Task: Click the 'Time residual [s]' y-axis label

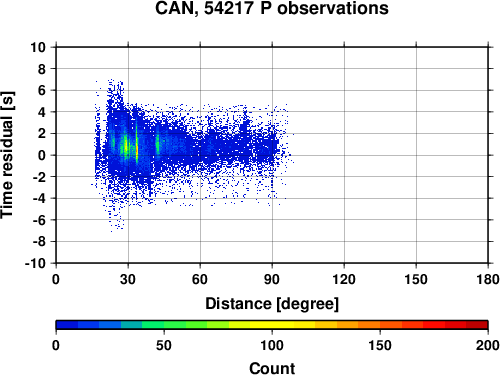Action: click(8, 155)
